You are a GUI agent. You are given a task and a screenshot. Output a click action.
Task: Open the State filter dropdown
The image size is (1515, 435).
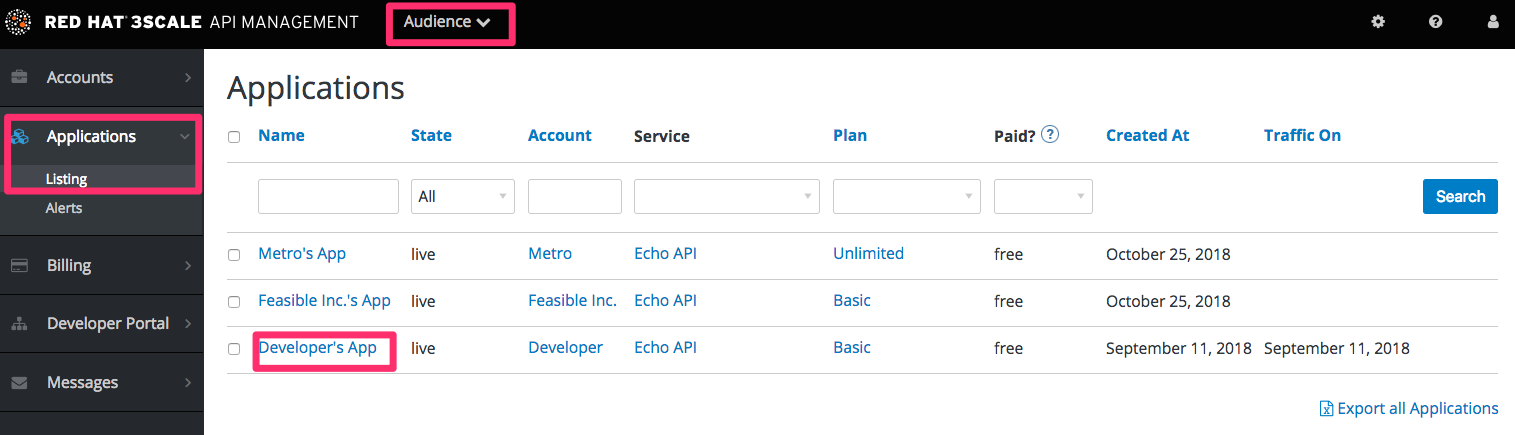pyautogui.click(x=462, y=196)
